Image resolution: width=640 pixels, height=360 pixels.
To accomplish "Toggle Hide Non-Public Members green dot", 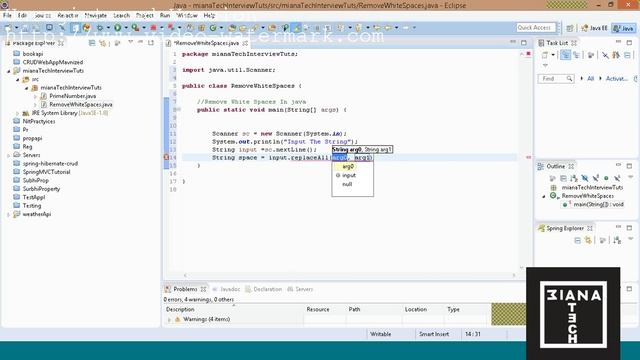I will click(x=606, y=178).
